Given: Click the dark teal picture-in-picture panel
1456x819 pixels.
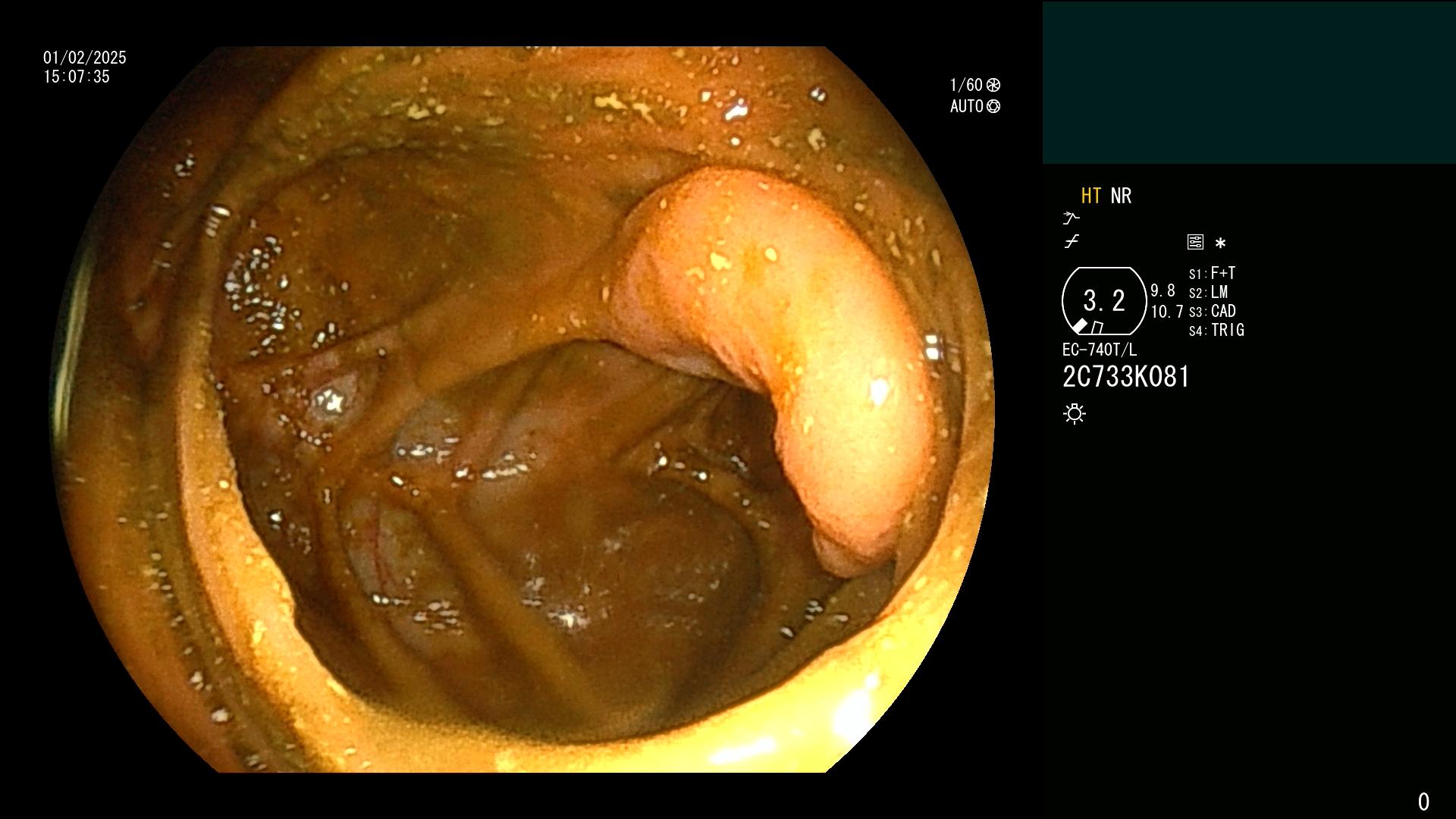Looking at the screenshot, I should (1249, 82).
